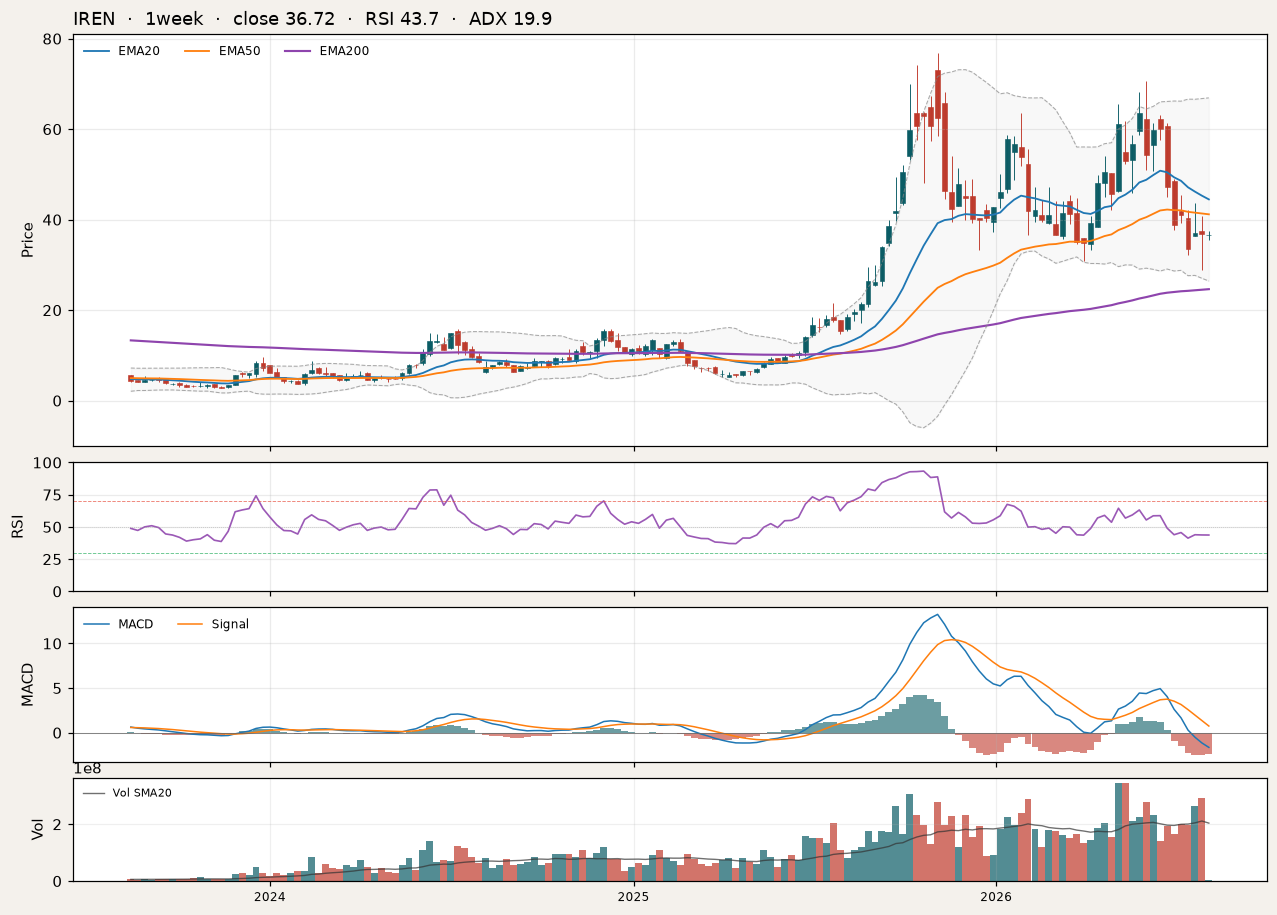The height and width of the screenshot is (915, 1277).
Task: Click the EMA50 legend label
Action: point(239,51)
